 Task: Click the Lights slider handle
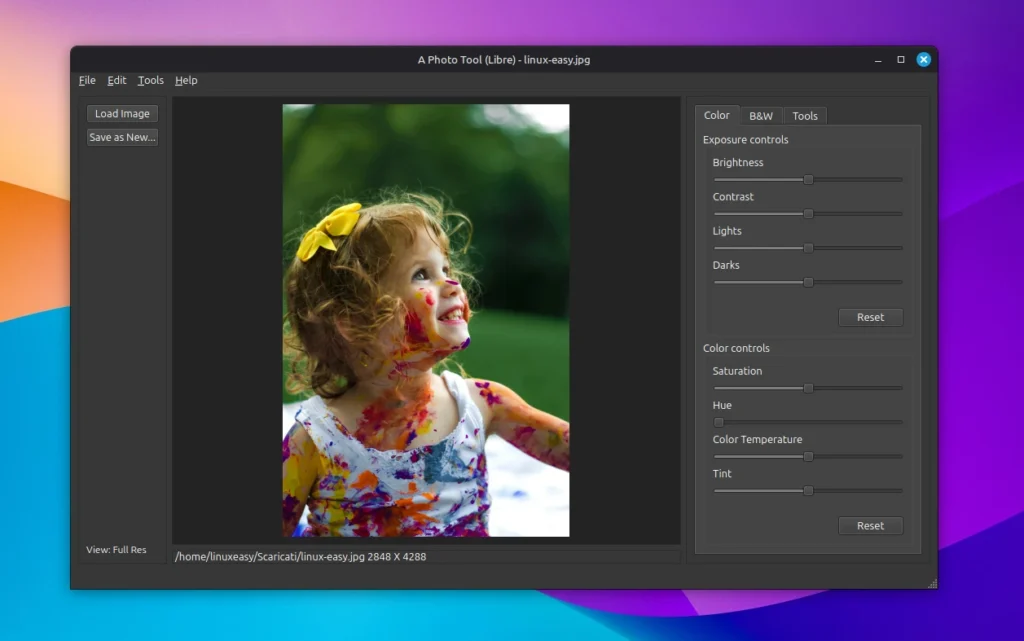coord(806,247)
